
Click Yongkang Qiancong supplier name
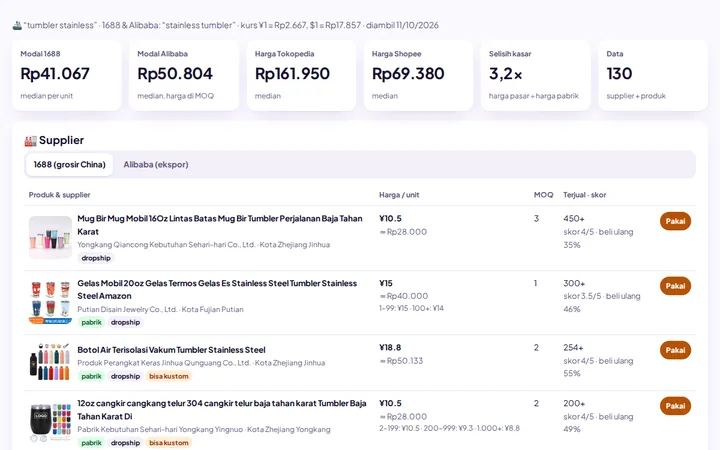click(166, 245)
